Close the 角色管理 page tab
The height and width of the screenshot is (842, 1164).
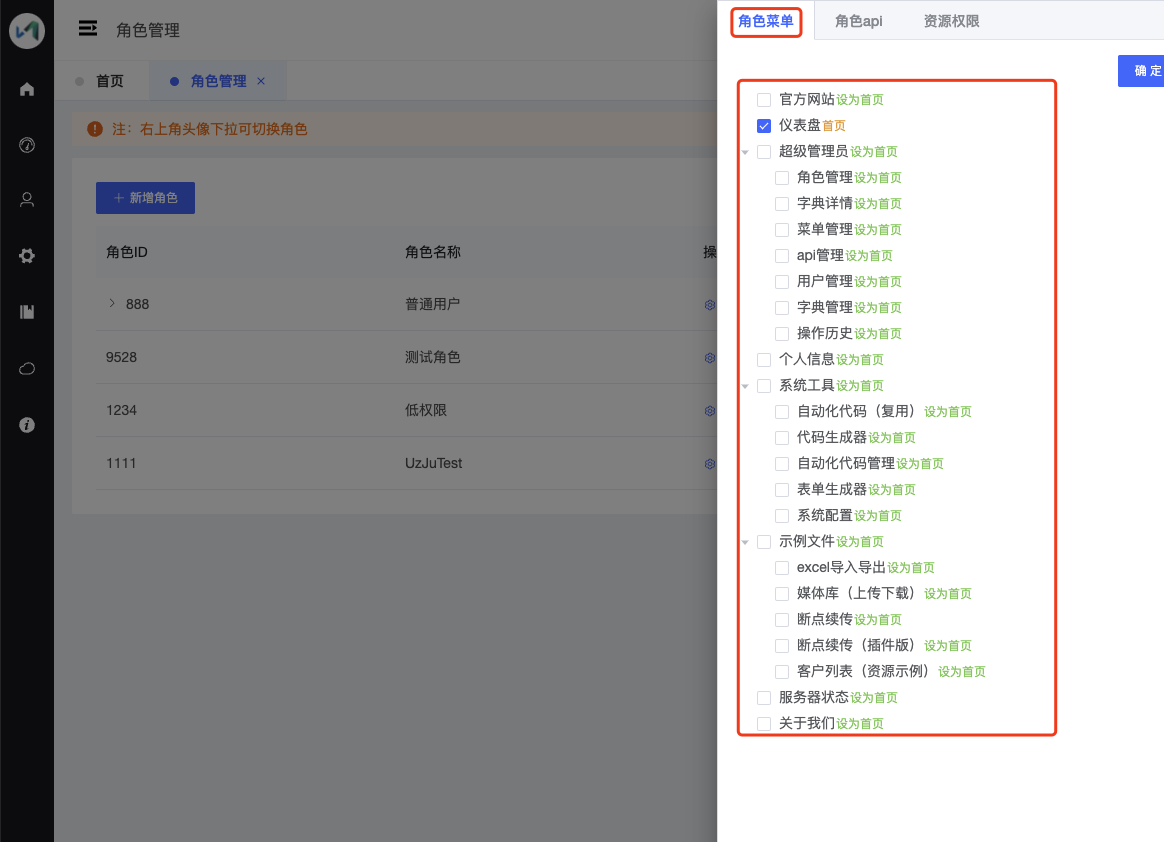(x=261, y=81)
